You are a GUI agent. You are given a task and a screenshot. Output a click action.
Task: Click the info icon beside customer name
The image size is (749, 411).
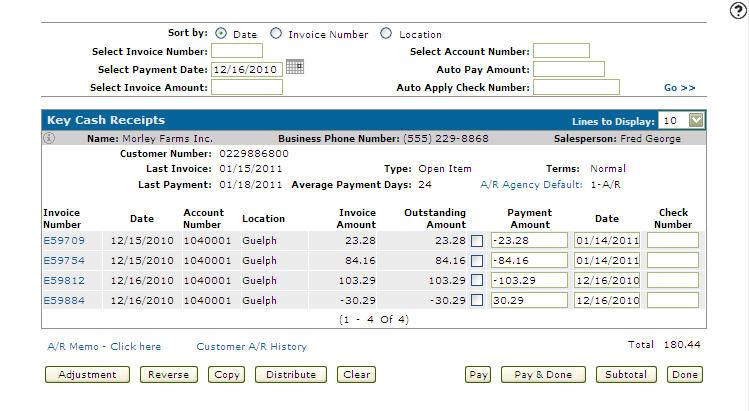pos(48,139)
